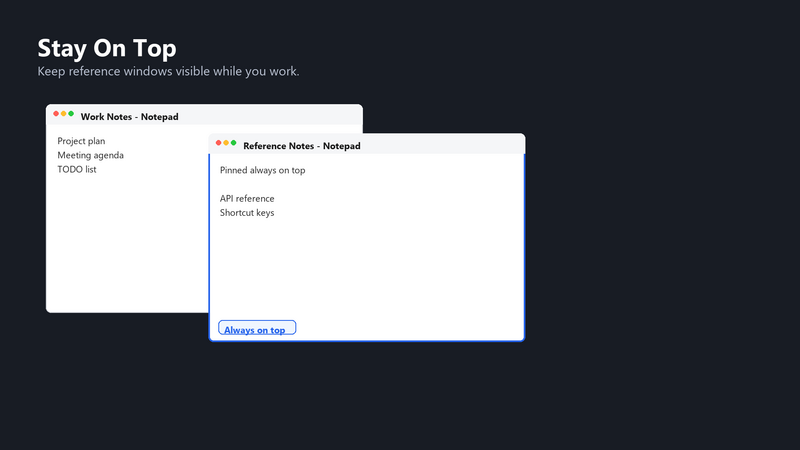Minimize Work Notes using the yellow dot
The width and height of the screenshot is (800, 450).
(64, 114)
